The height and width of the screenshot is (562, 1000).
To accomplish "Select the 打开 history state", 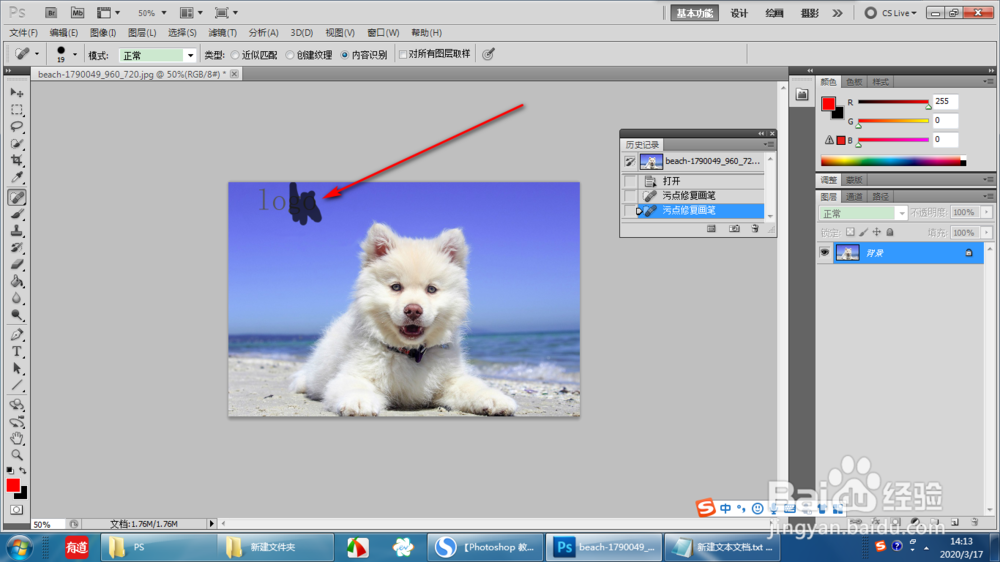I will pos(700,181).
